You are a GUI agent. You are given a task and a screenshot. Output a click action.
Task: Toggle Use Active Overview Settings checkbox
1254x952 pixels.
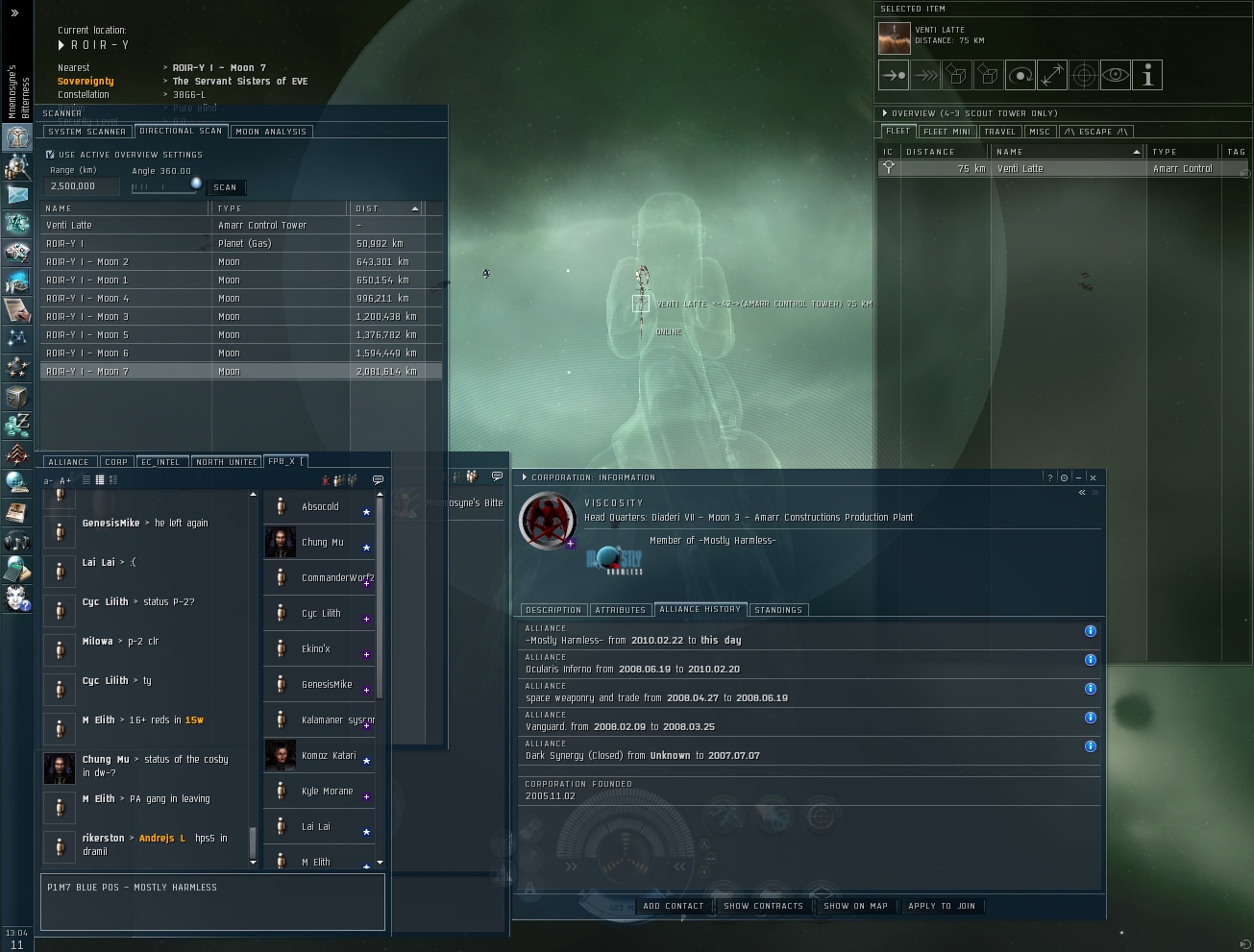click(50, 154)
